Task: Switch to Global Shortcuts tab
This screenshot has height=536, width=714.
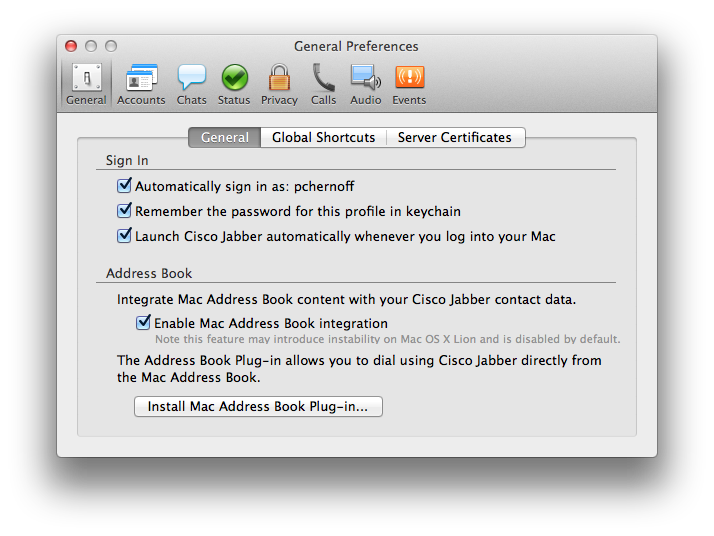Action: 324,138
